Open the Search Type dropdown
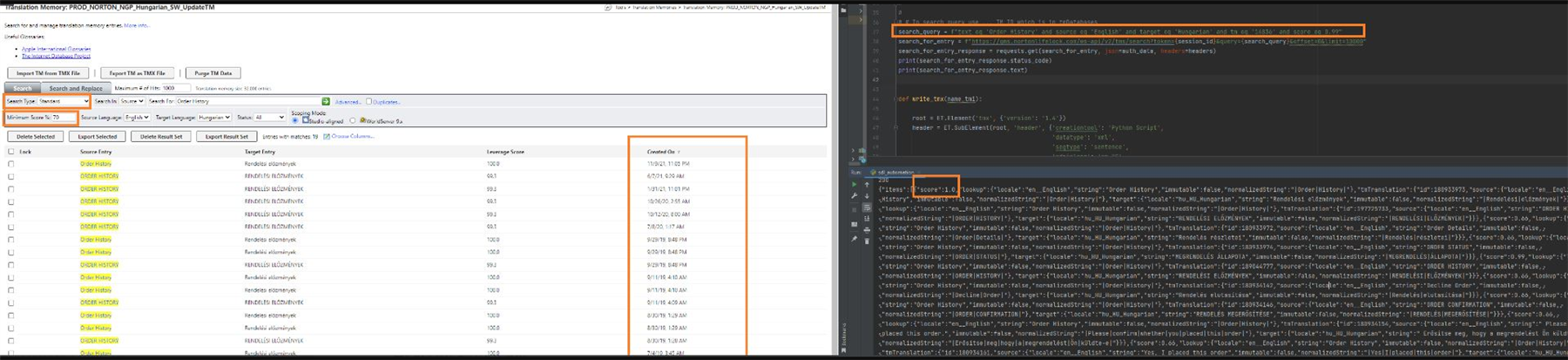Image resolution: width=1568 pixels, height=360 pixels. (63, 102)
